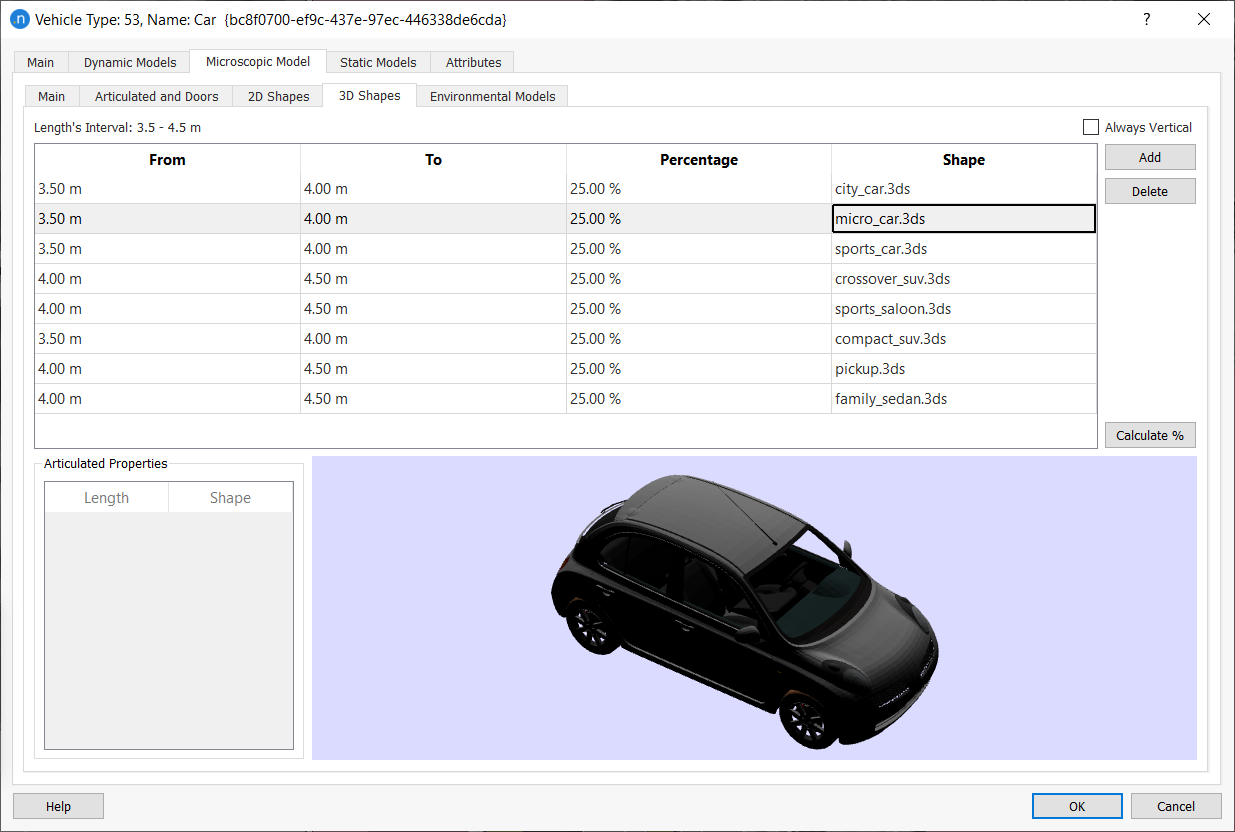Image resolution: width=1235 pixels, height=832 pixels.
Task: Go to Articulated and Doors tab
Action: point(156,96)
